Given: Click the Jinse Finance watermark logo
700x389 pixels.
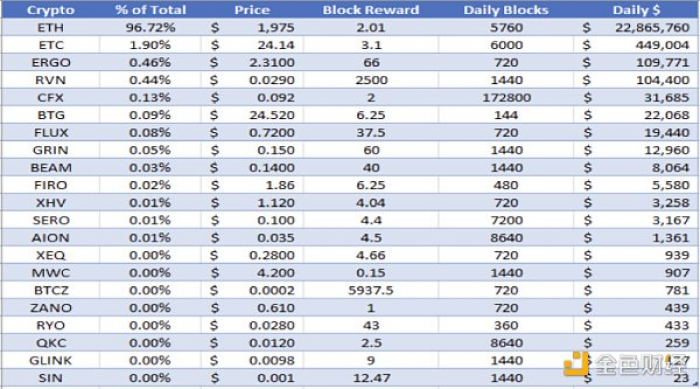Looking at the screenshot, I should coord(625,364).
